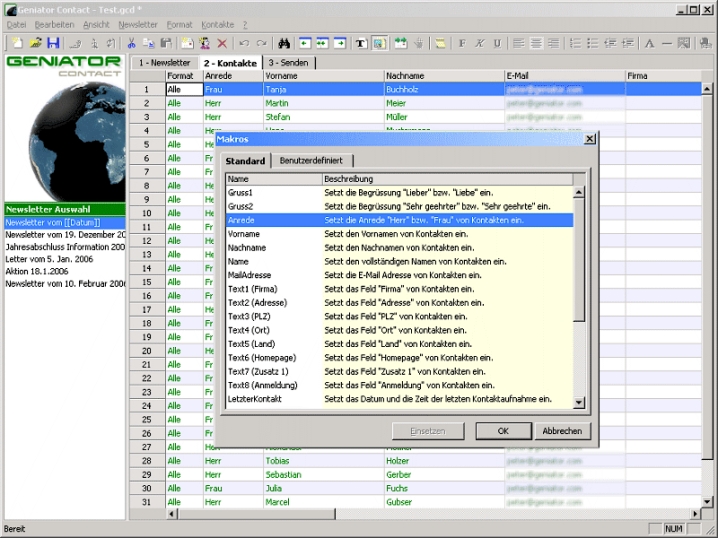This screenshot has height=538, width=718.
Task: Toggle underline formatting in the toolbar
Action: [497, 44]
